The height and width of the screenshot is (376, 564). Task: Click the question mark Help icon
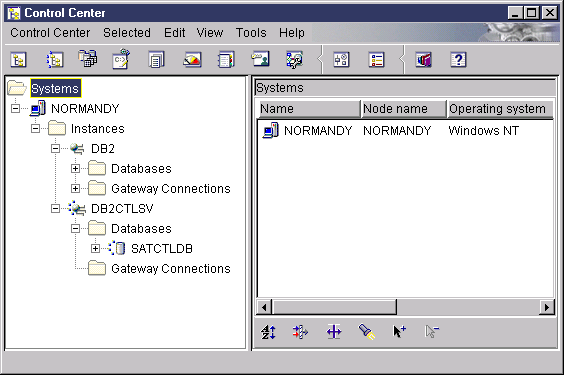pyautogui.click(x=458, y=60)
